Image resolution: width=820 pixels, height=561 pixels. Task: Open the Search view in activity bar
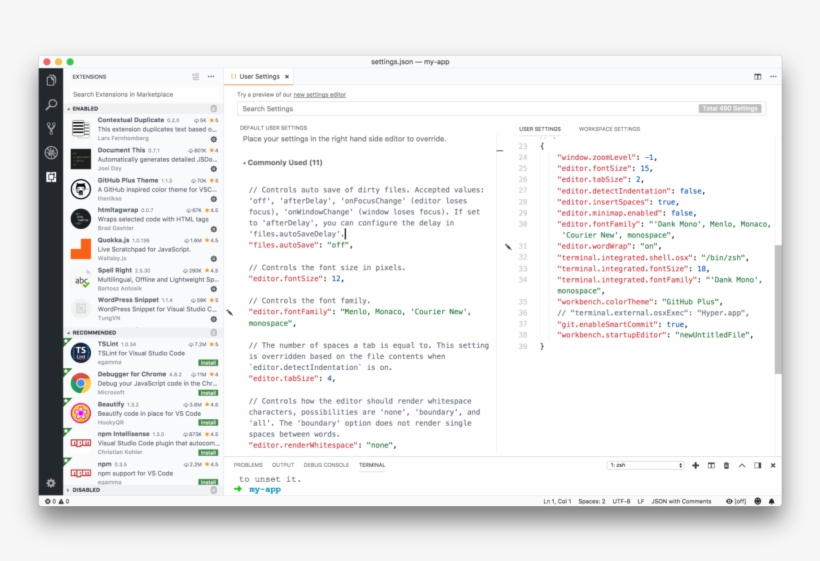click(51, 105)
